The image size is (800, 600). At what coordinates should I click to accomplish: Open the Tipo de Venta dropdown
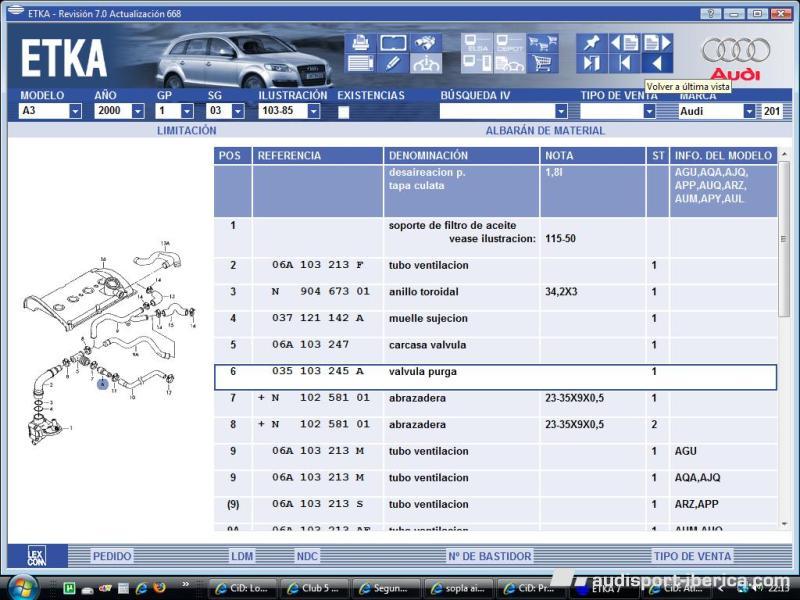click(649, 111)
